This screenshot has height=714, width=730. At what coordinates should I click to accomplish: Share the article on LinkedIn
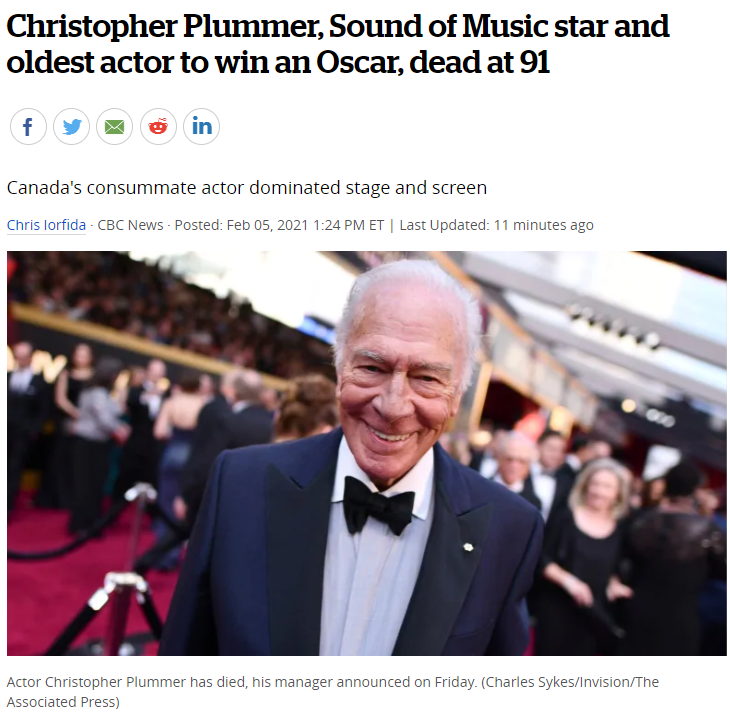pos(202,127)
